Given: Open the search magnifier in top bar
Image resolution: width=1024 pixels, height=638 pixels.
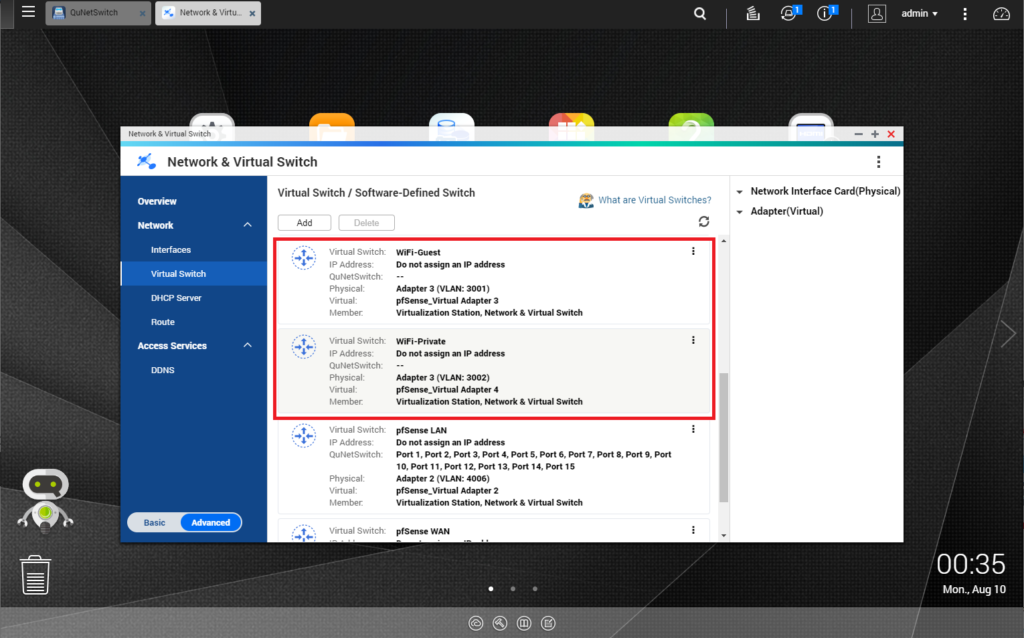Looking at the screenshot, I should tap(699, 13).
